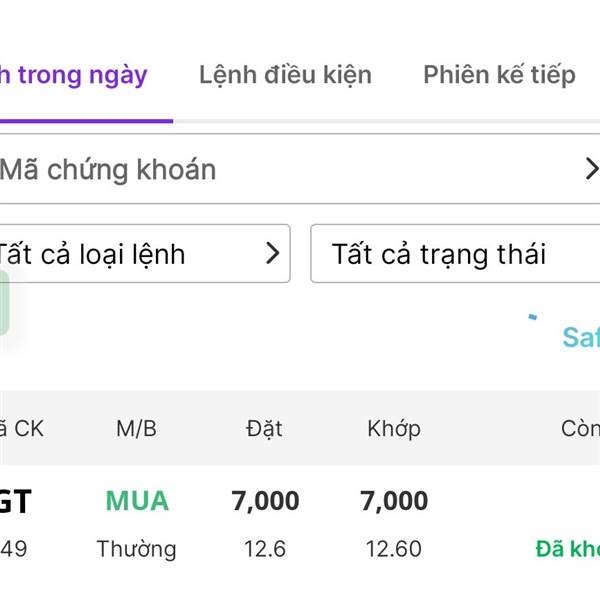Click the Đặt column header
600x600 pixels.
(x=264, y=429)
